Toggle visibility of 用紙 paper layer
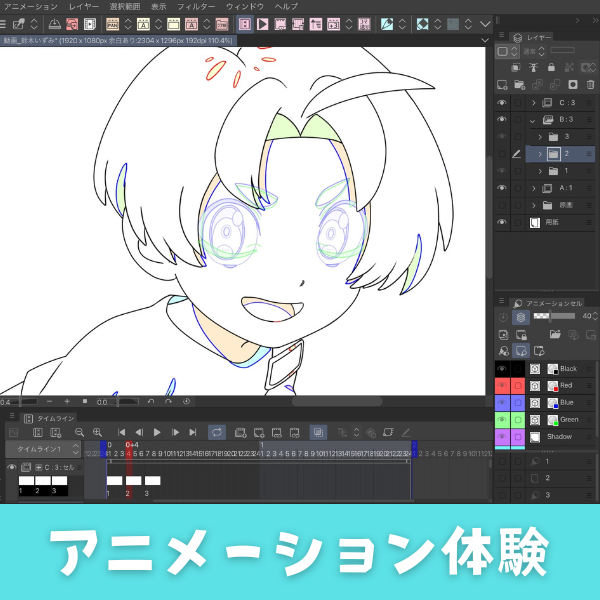 click(502, 222)
